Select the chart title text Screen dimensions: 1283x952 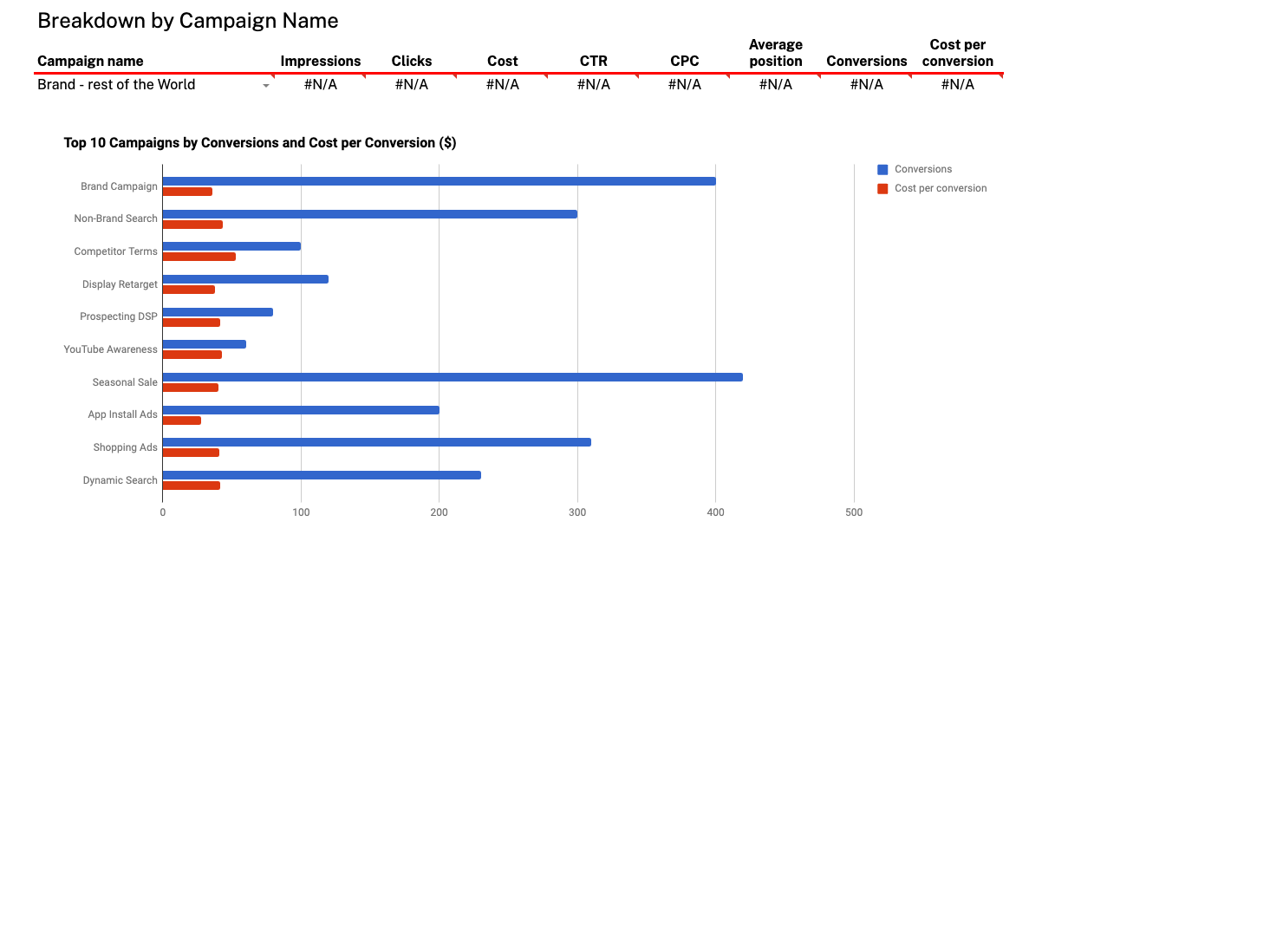pyautogui.click(x=259, y=143)
